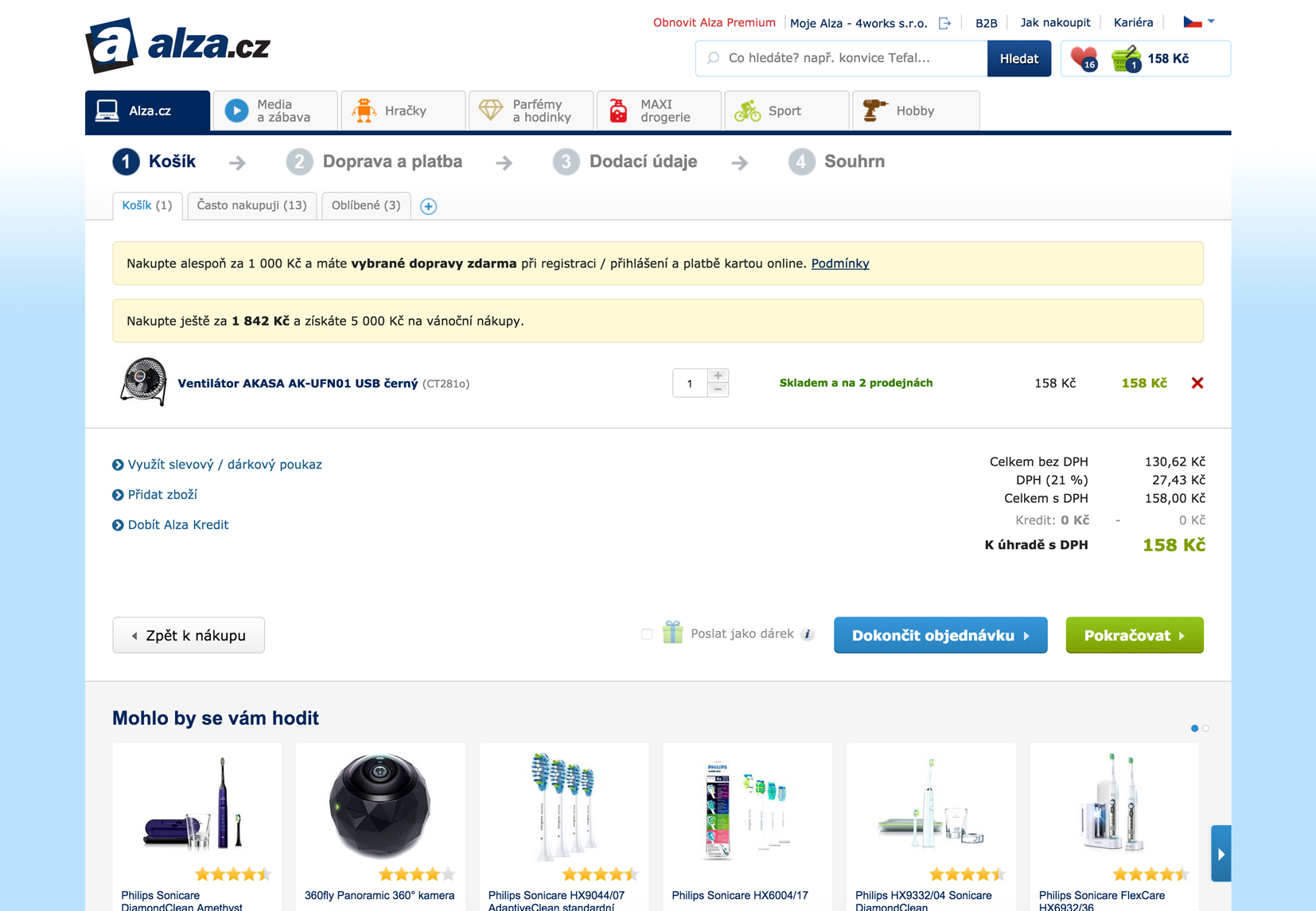Screen dimensions: 1316x911
Task: Select second carousel page dot
Action: pyautogui.click(x=1206, y=728)
